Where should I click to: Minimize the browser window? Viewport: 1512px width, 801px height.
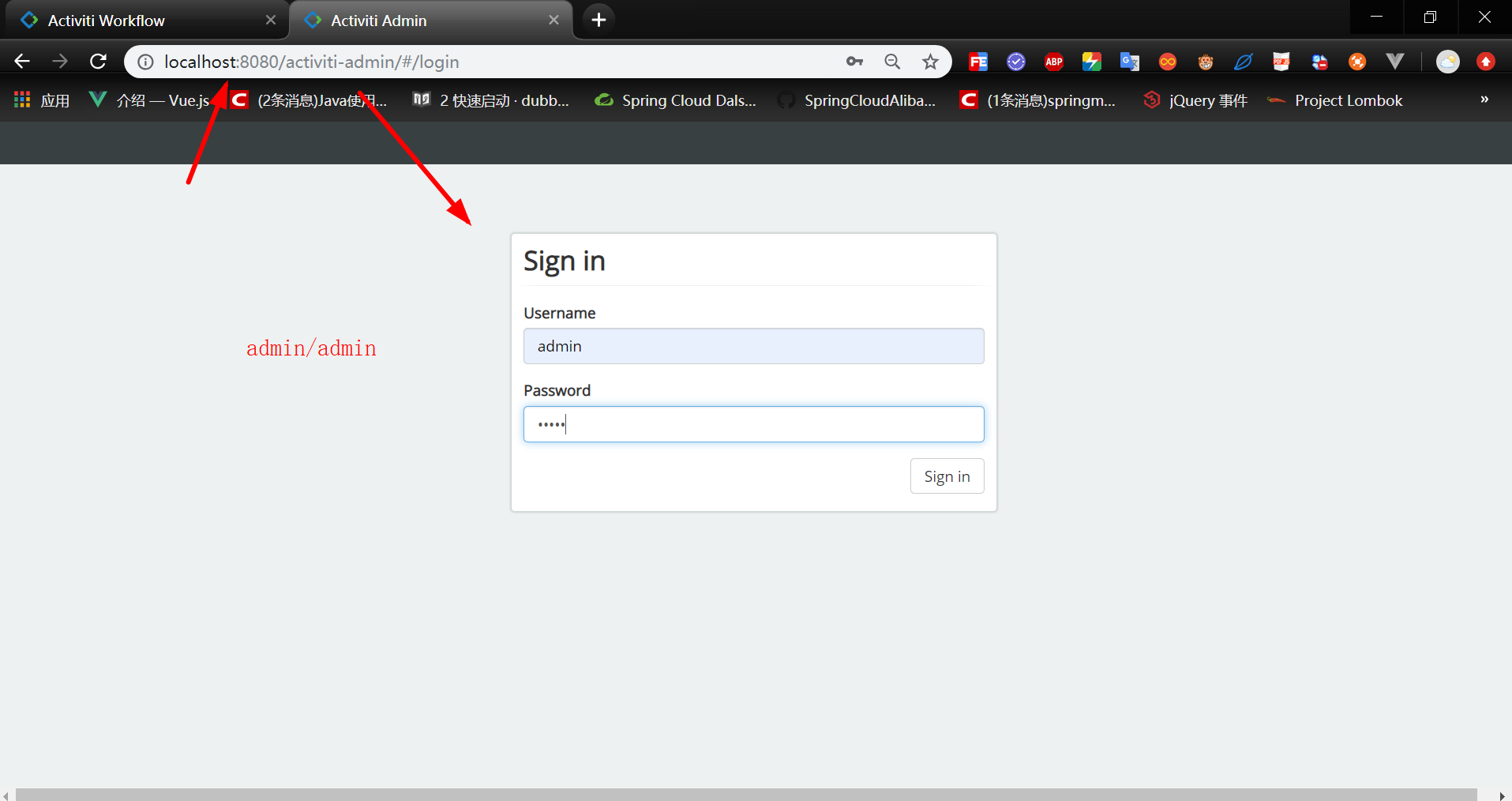tap(1376, 17)
